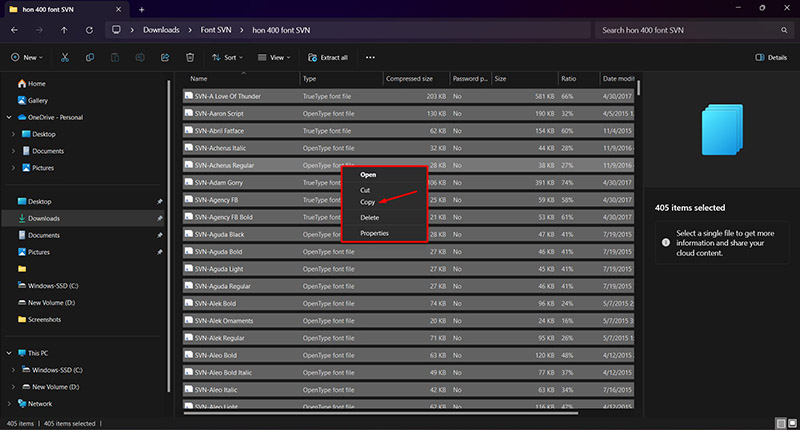
Task: Go forward with the right arrow
Action: tap(39, 30)
